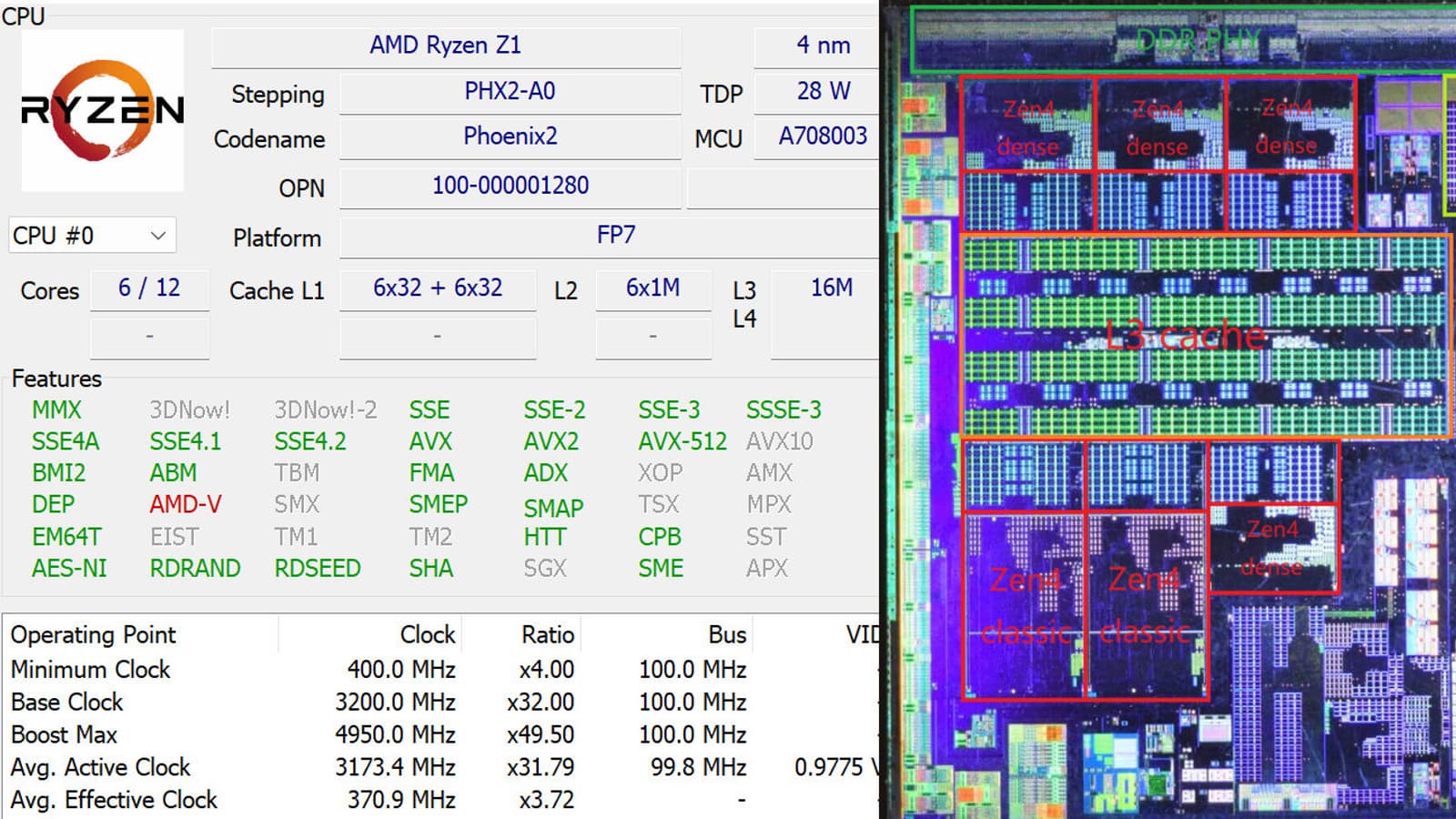
Task: Click the L1 cache value 6x32 + 6x32
Action: [x=438, y=288]
